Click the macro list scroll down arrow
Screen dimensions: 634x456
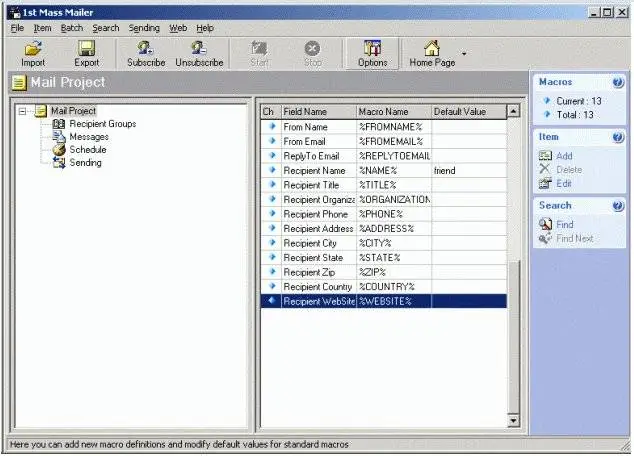tap(513, 421)
